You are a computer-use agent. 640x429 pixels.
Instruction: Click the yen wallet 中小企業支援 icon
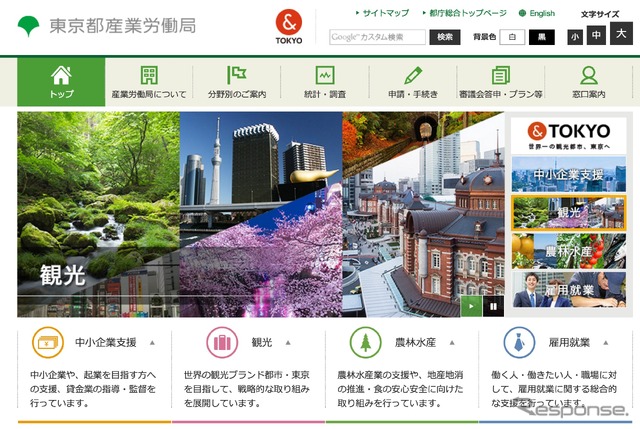tap(48, 342)
